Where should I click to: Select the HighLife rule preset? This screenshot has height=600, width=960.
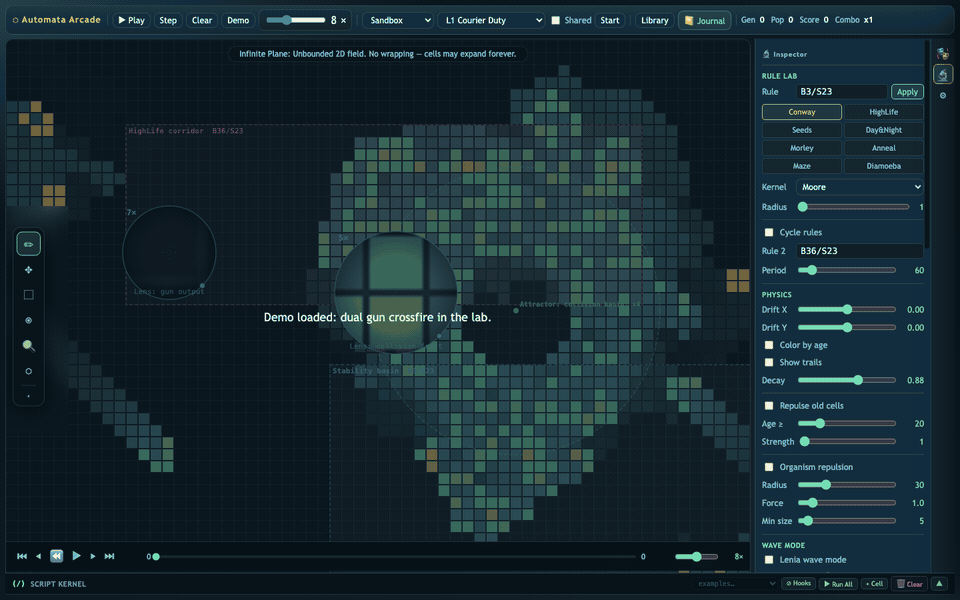tap(883, 112)
